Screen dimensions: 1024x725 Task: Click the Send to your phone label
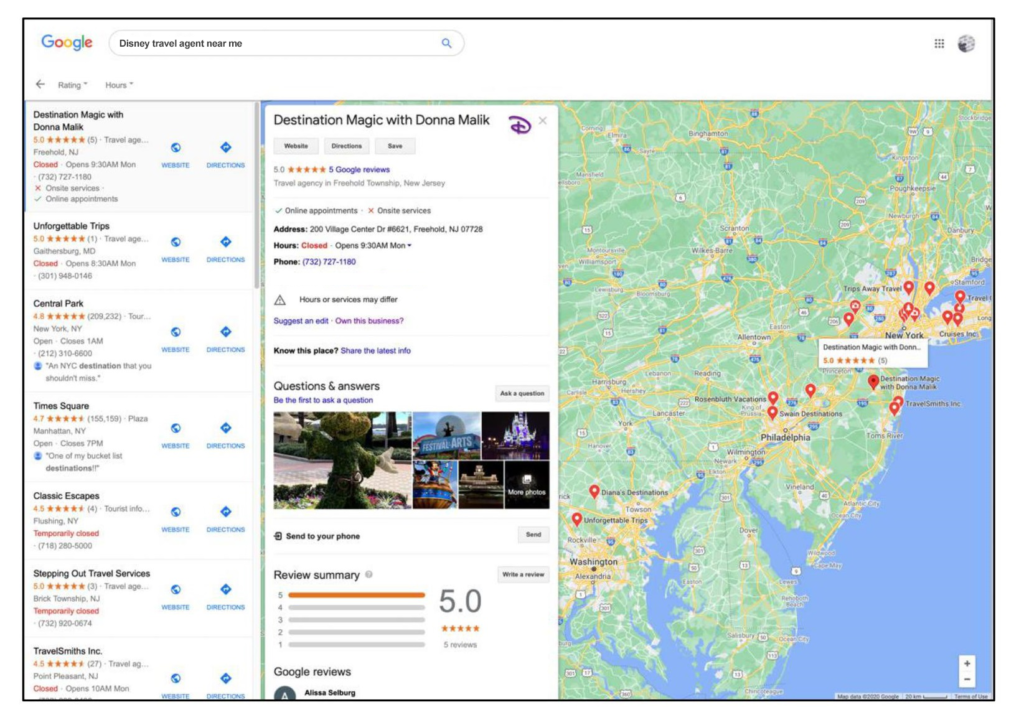[323, 536]
